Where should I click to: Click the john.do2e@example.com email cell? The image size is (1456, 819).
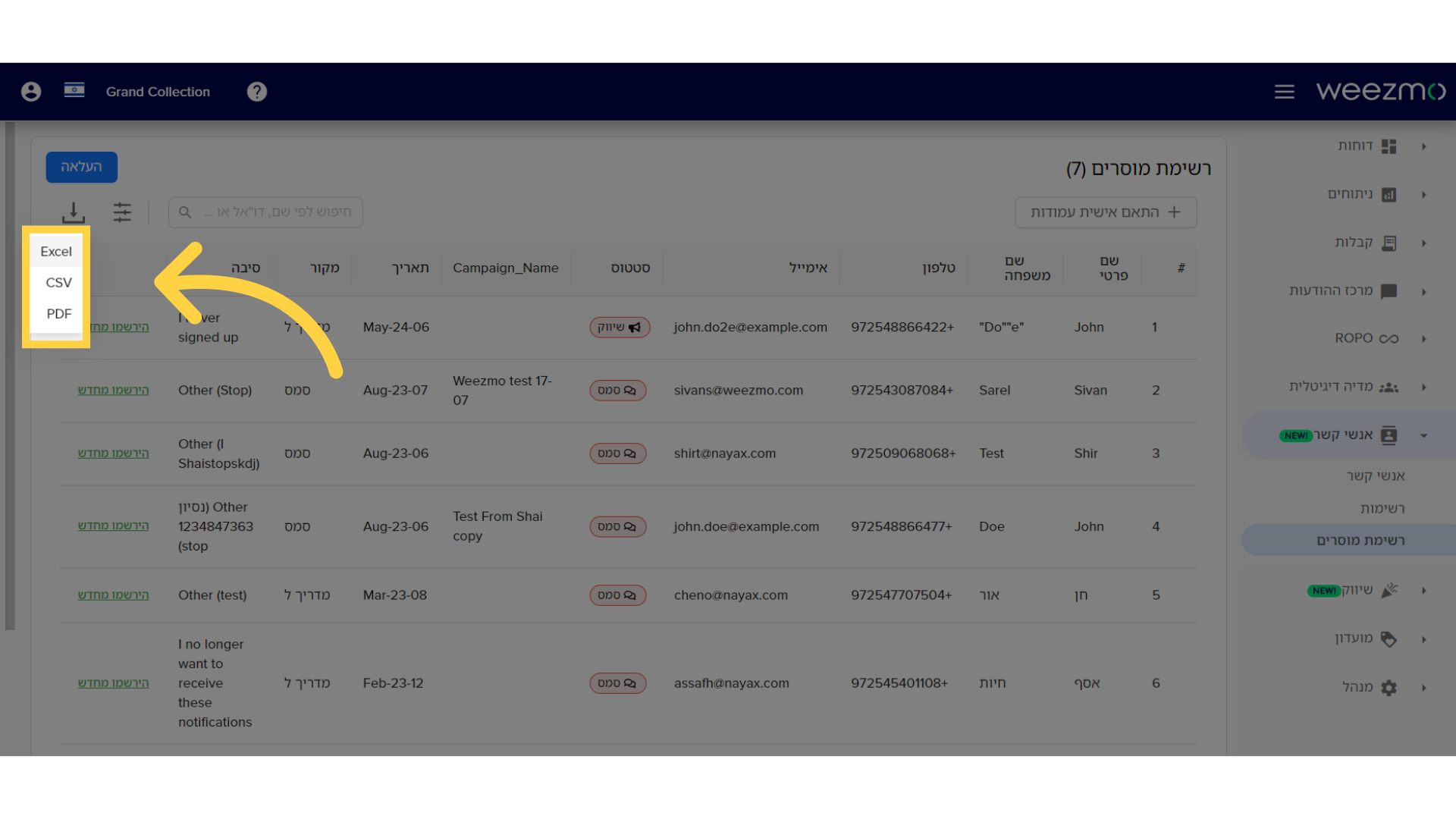click(x=750, y=328)
